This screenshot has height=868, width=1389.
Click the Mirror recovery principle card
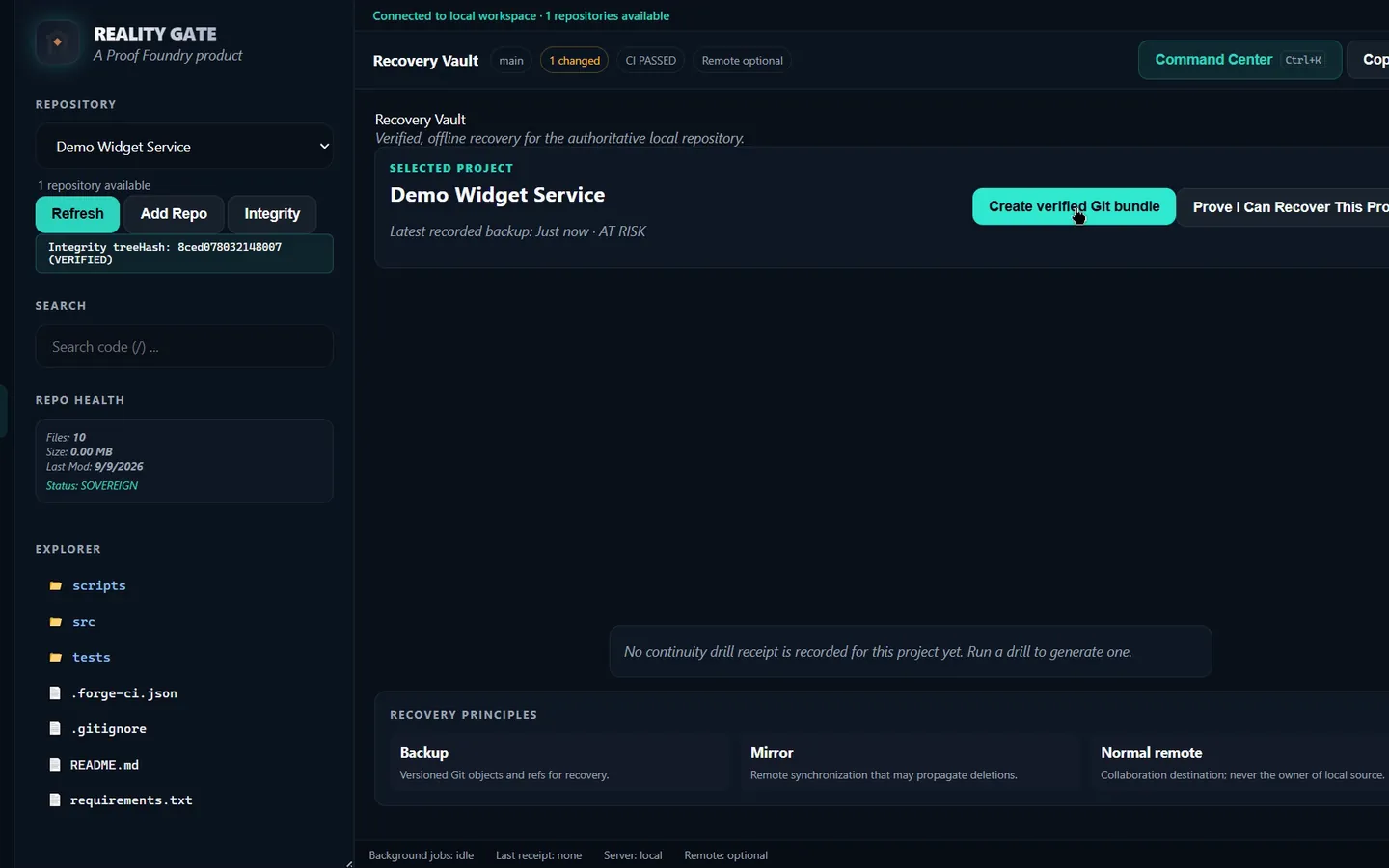pos(910,763)
